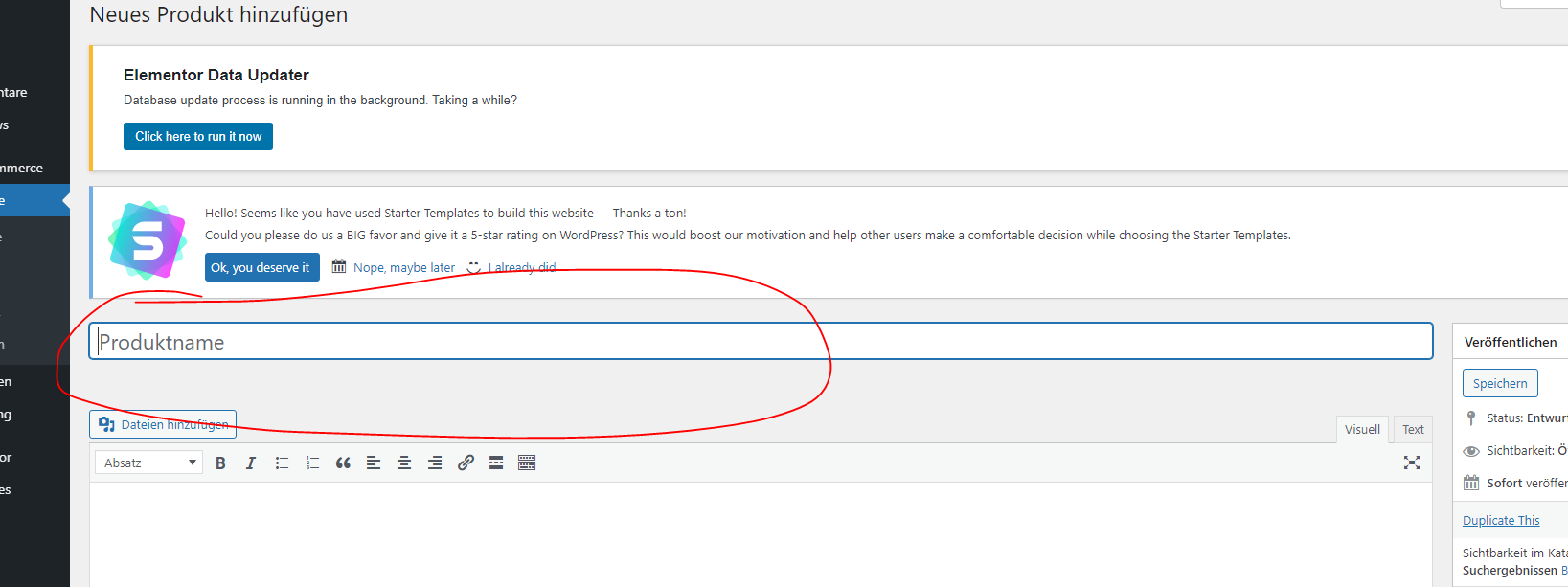Insert or edit a link
The image size is (1568, 587).
coord(466,463)
